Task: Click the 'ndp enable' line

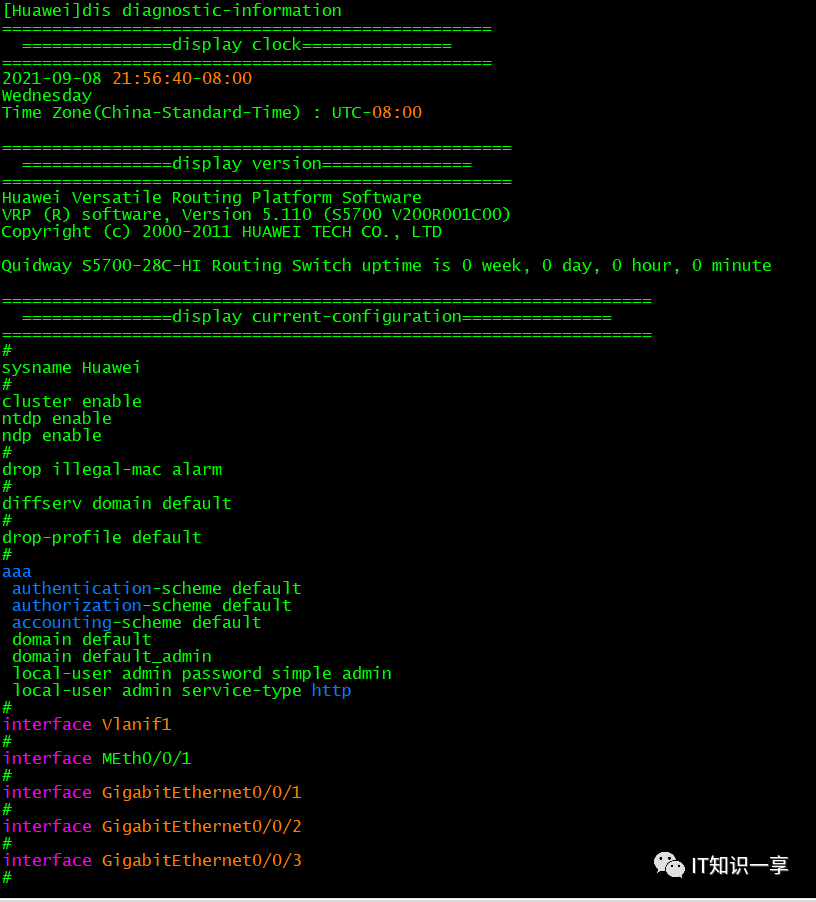Action: pyautogui.click(x=52, y=435)
